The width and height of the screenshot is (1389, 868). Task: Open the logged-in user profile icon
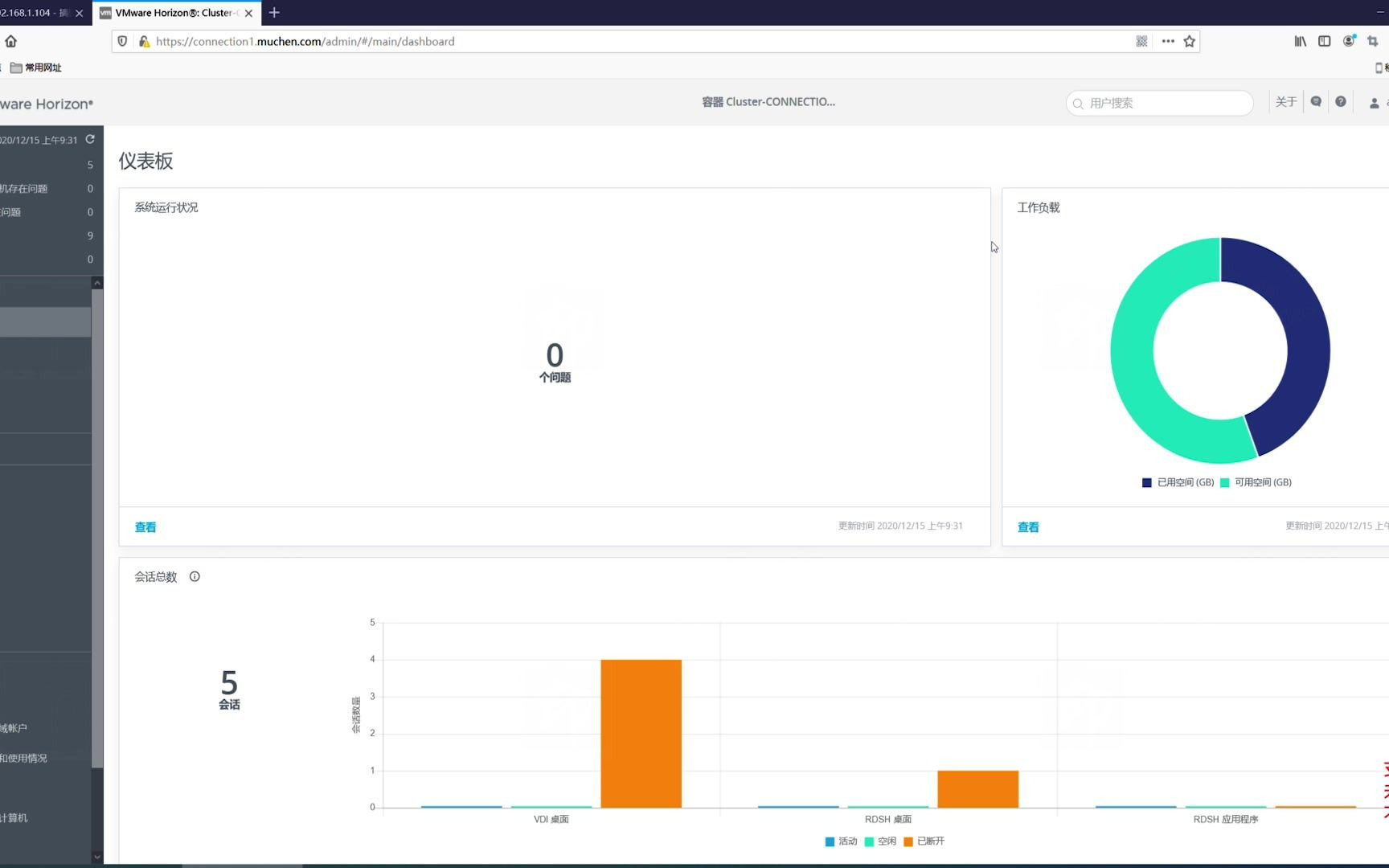(1375, 103)
